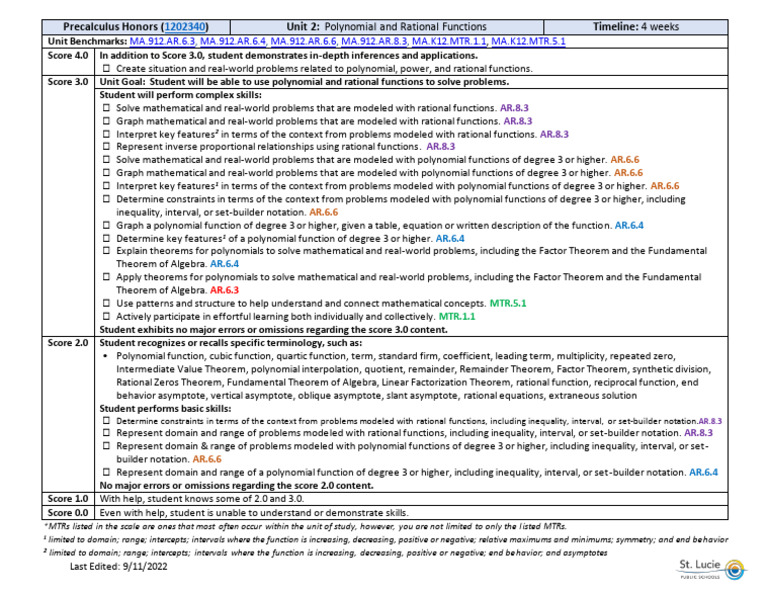Open the MA.912.AR.8.3 benchmark link
Screen dimensions: 768x594
(374, 41)
